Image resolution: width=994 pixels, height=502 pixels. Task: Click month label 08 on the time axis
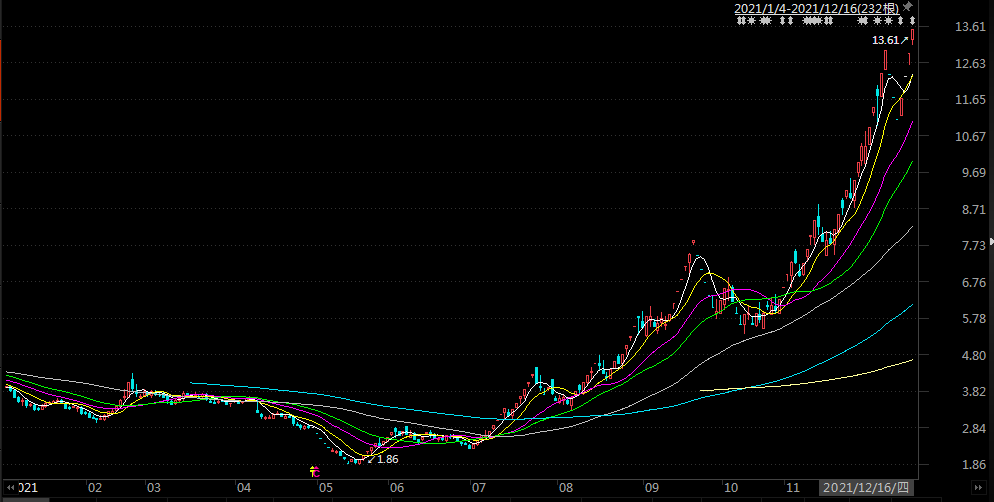[x=565, y=487]
